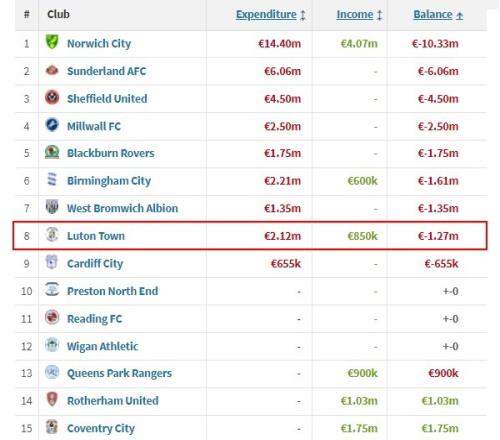Sort table by Expenditure column
The width and height of the screenshot is (500, 440).
point(266,15)
